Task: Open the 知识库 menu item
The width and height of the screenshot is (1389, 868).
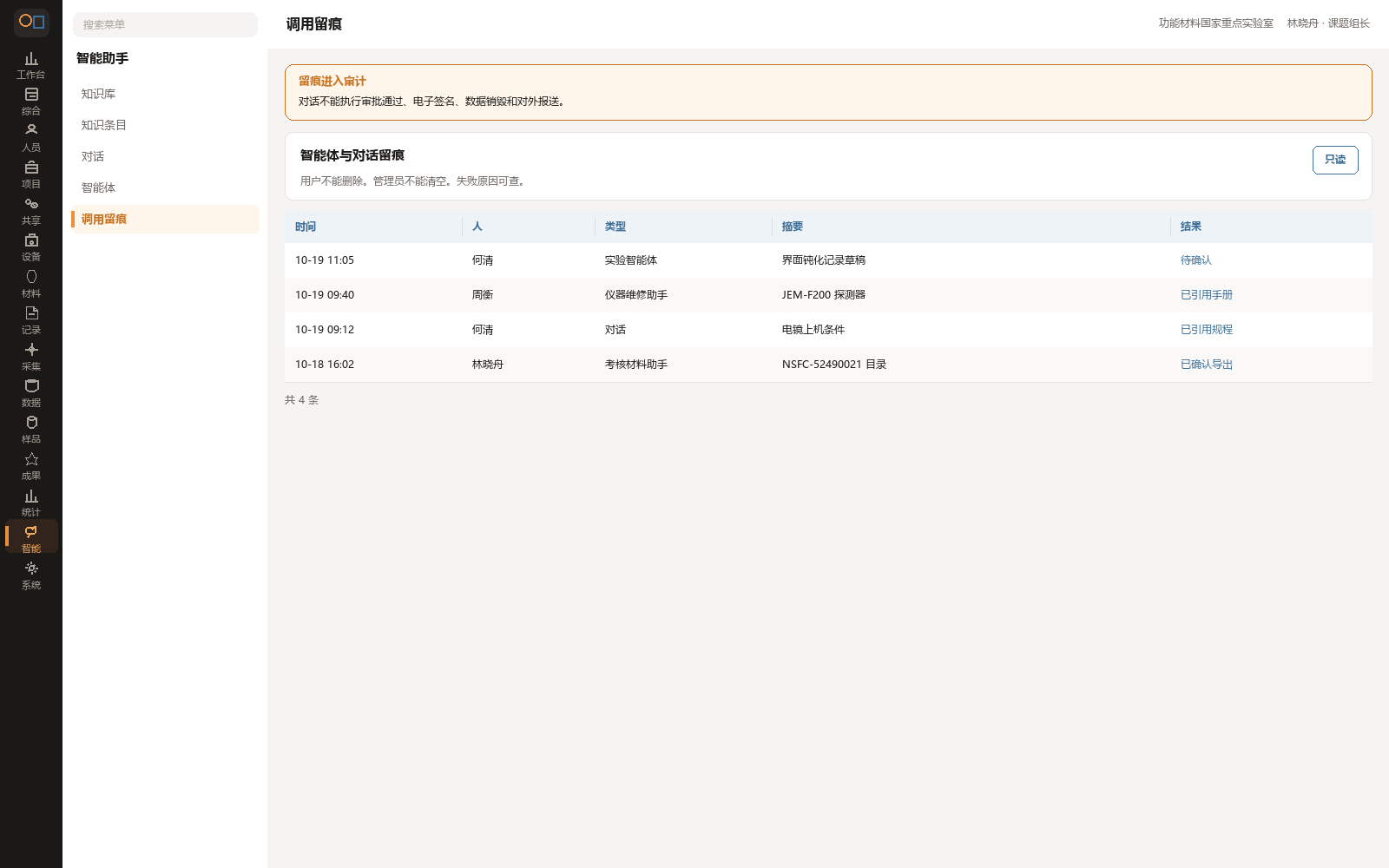Action: (x=165, y=94)
